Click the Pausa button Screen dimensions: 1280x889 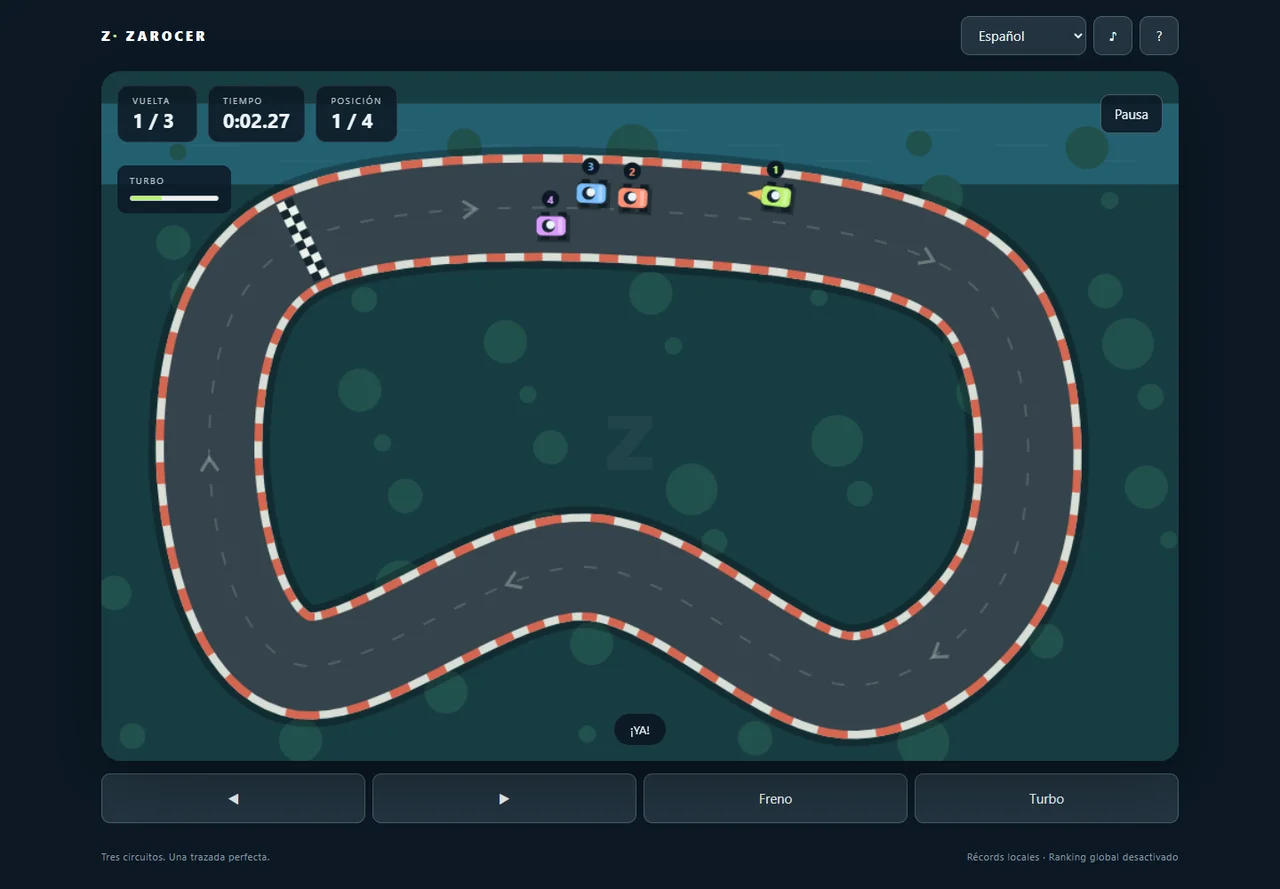click(1131, 114)
